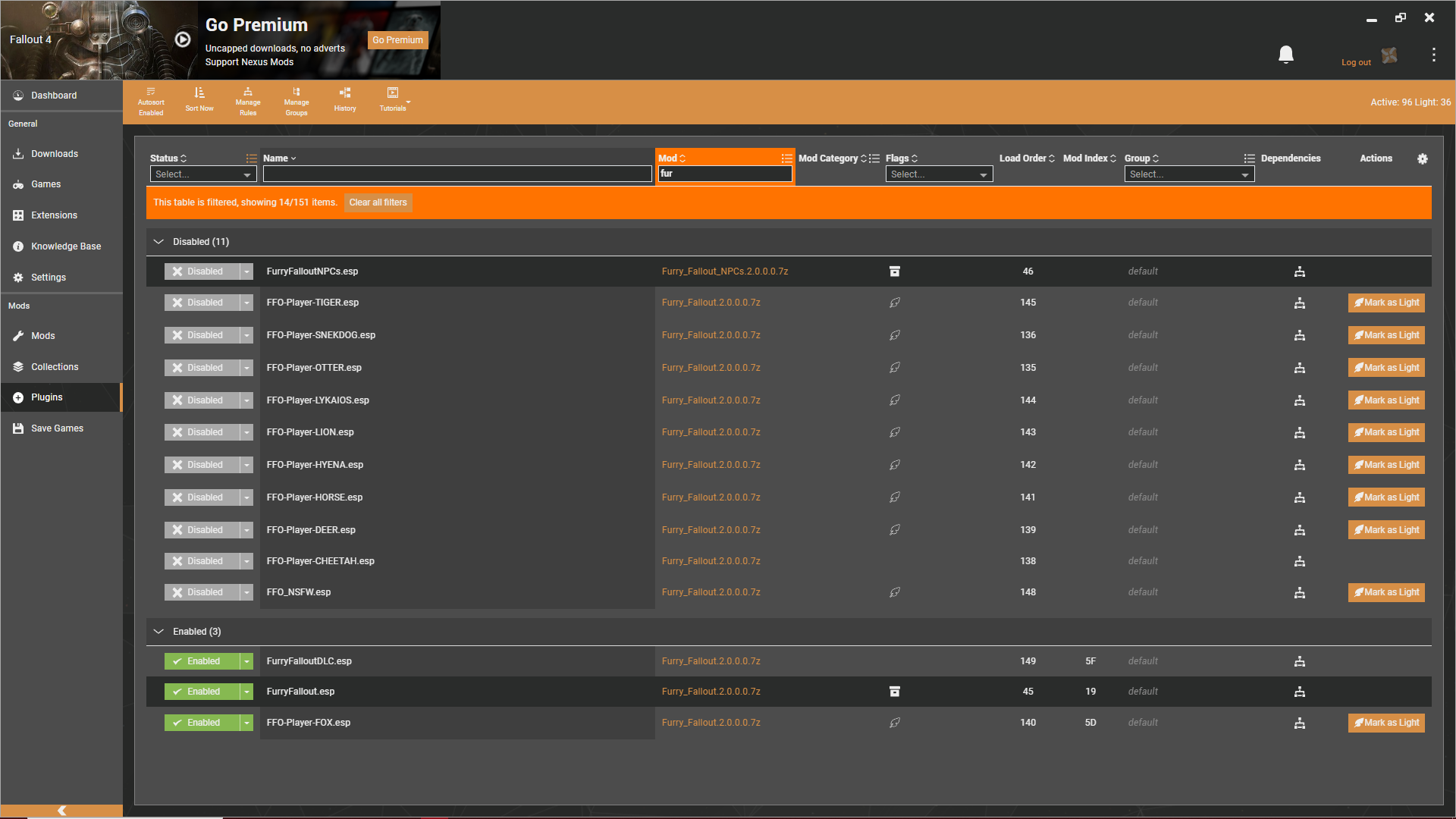Click the Go Premium button
The width and height of the screenshot is (1456, 819).
[x=398, y=40]
